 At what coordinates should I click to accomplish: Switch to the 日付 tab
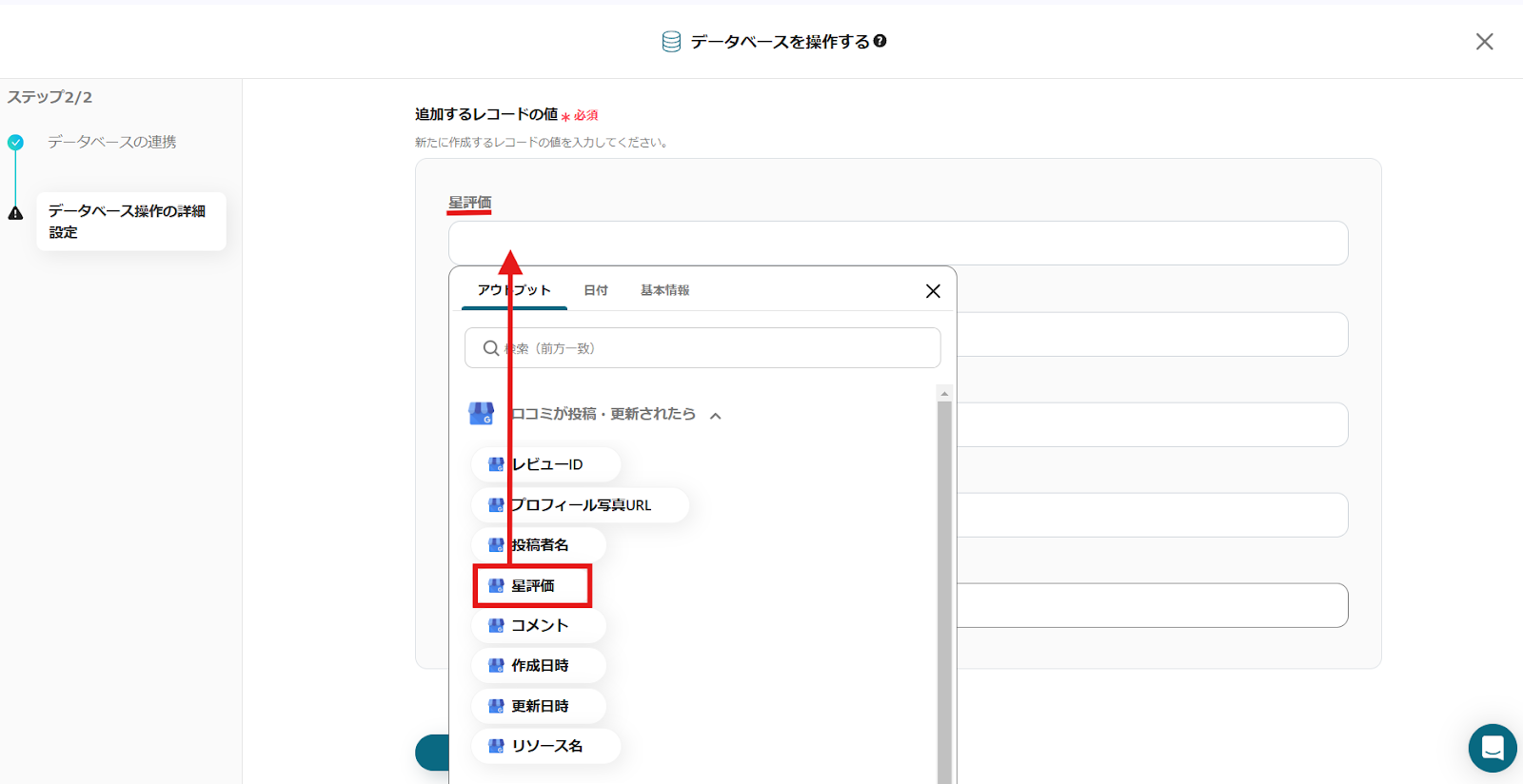coord(596,290)
